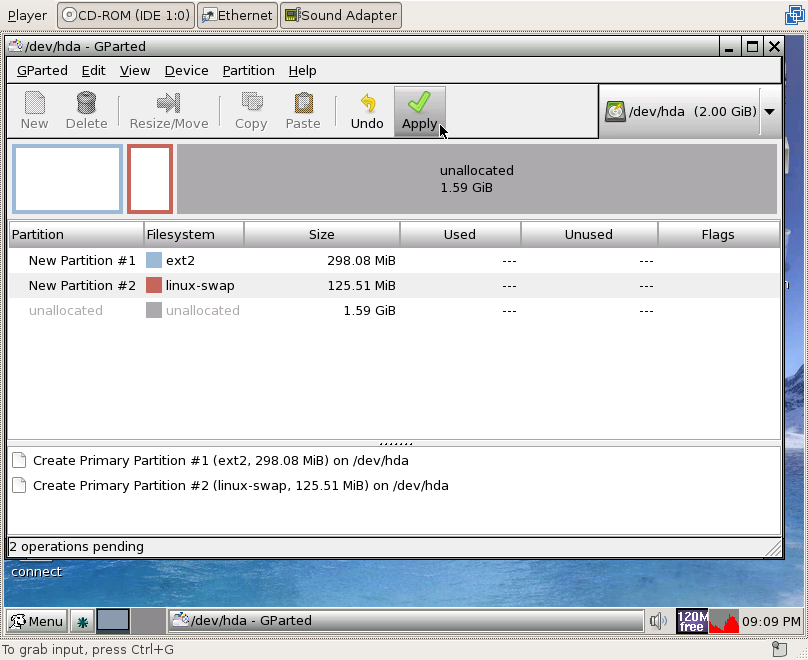Click the 09:09 PM clock

pyautogui.click(x=771, y=621)
